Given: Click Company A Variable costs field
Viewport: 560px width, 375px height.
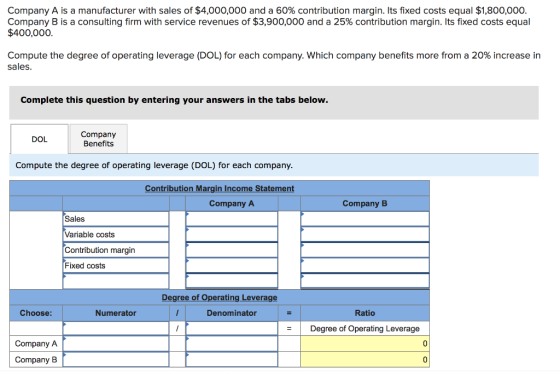Looking at the screenshot, I should tap(231, 234).
